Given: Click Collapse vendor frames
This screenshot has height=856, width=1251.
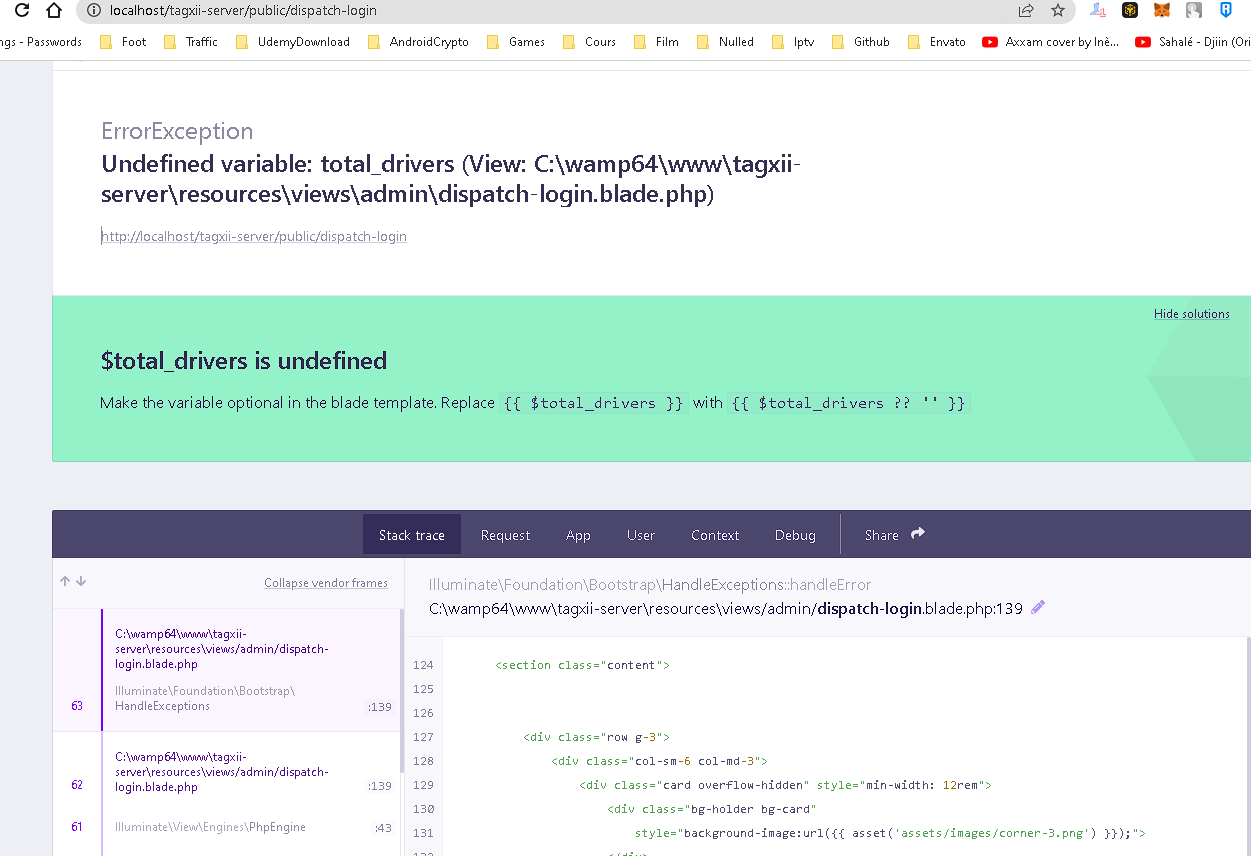Looking at the screenshot, I should 326,583.
